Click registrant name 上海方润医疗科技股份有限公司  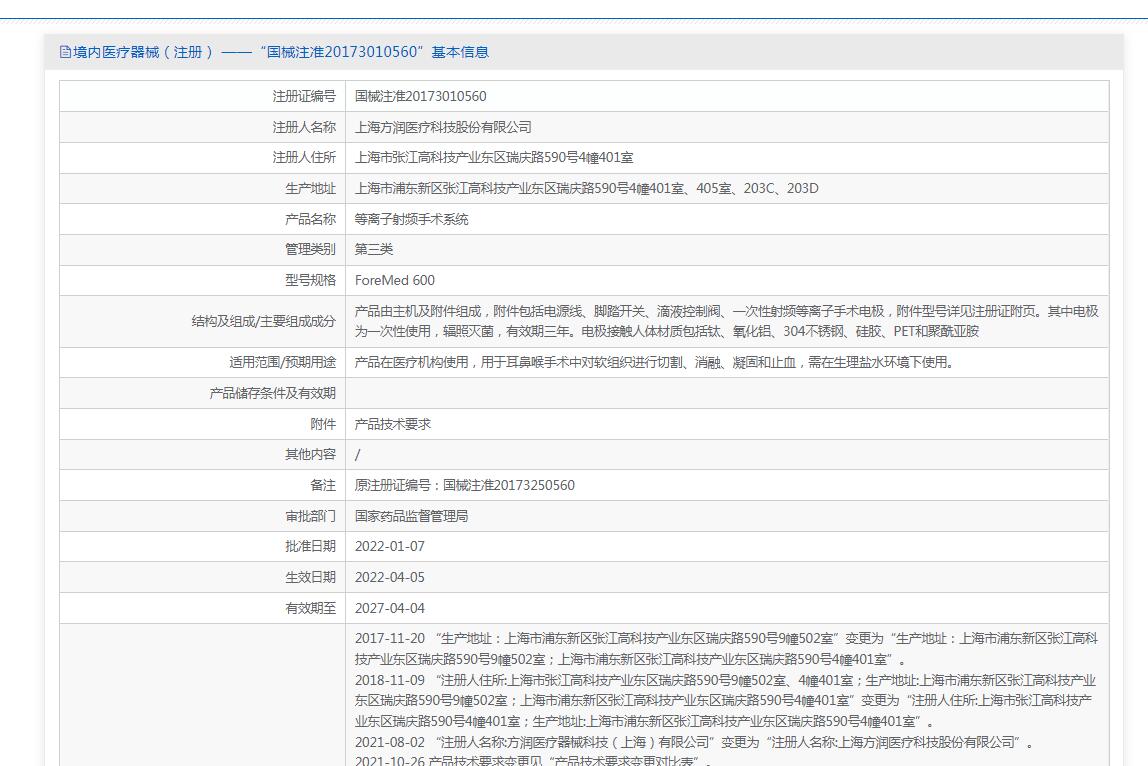[443, 127]
